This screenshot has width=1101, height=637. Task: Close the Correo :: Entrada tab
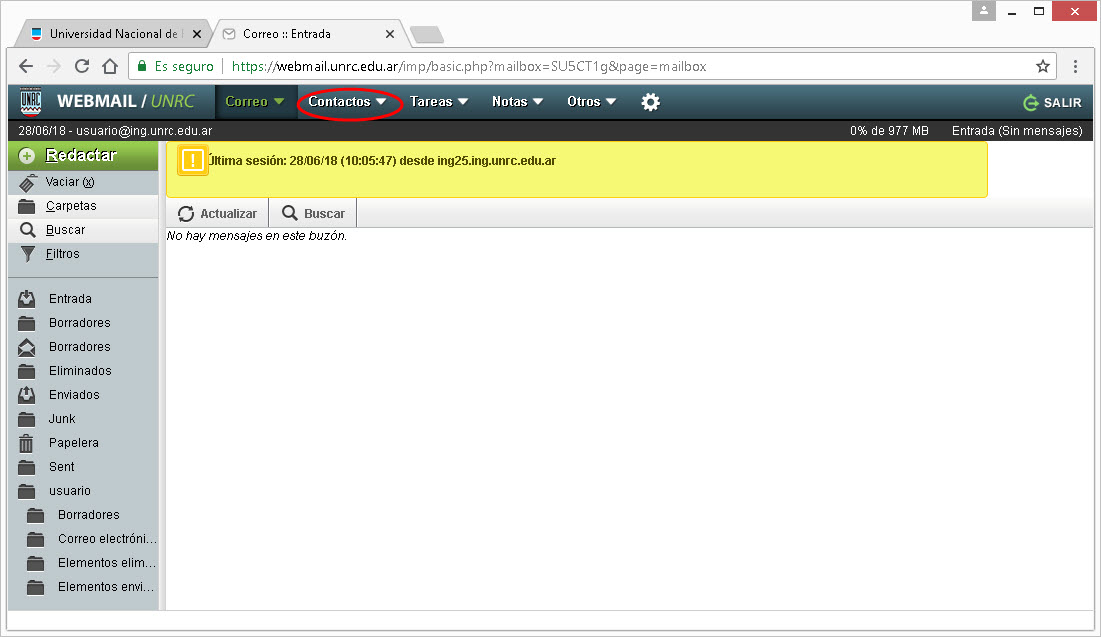[x=390, y=34]
